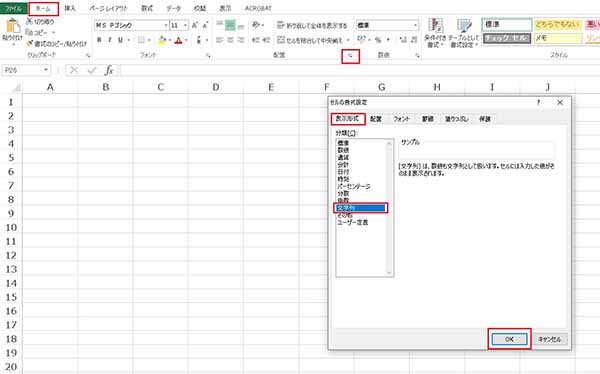This screenshot has width=600, height=374.
Task: Open the font size 11 dropdown
Action: point(186,25)
